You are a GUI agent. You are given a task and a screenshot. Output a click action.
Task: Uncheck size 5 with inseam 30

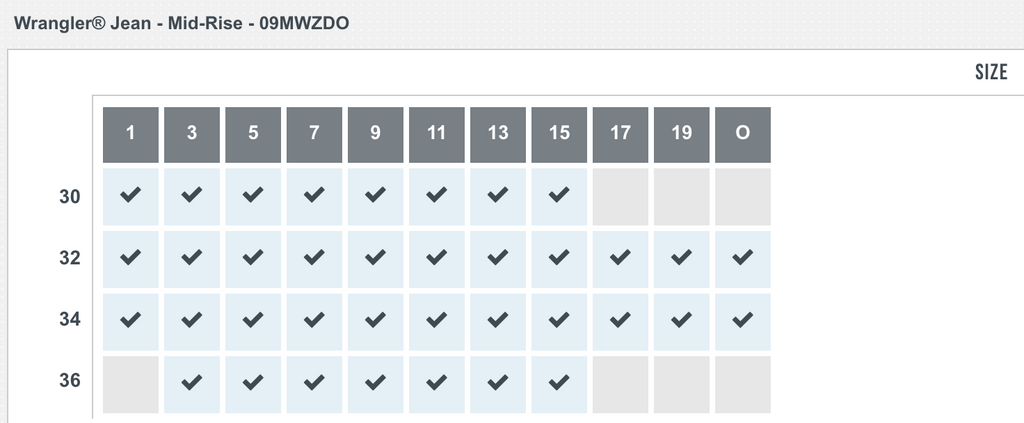[253, 196]
